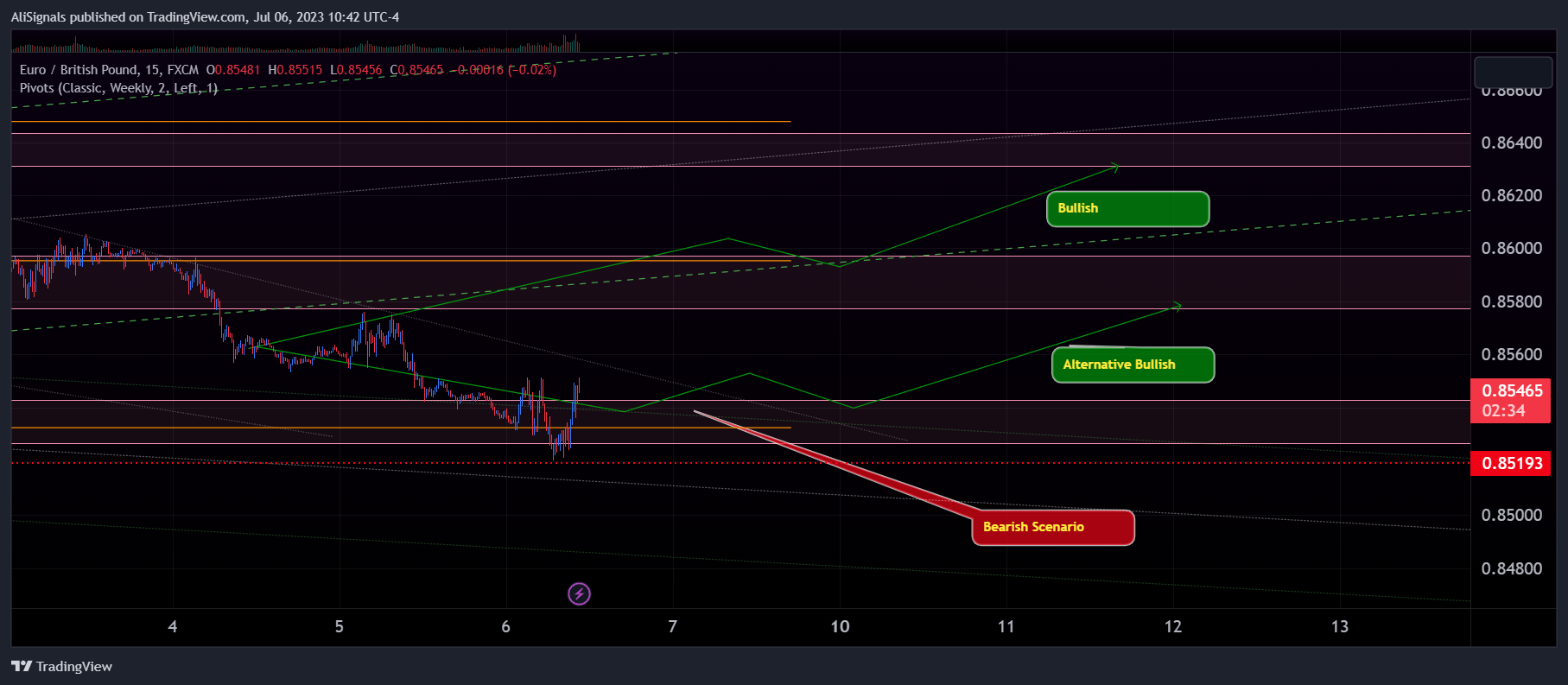Click the dark box atop the price axis
The height and width of the screenshot is (685, 1568).
(1513, 72)
